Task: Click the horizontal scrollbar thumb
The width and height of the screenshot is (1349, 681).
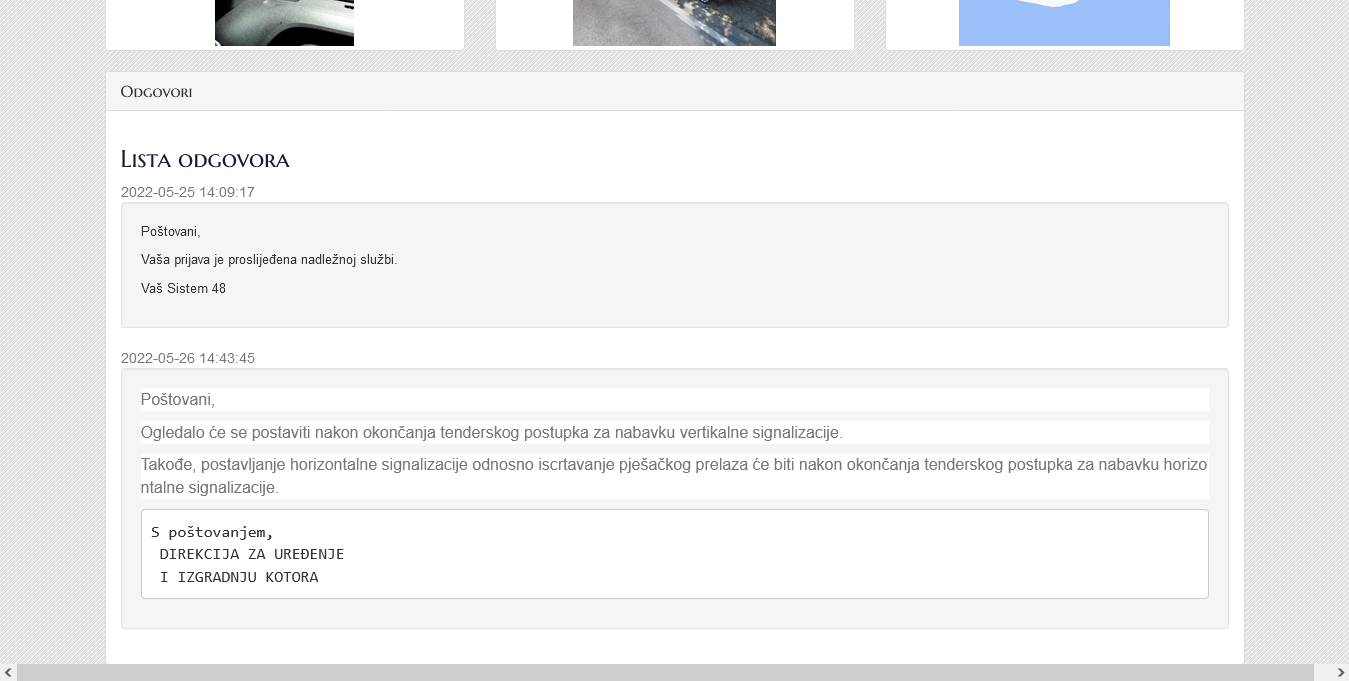Action: coord(665,673)
